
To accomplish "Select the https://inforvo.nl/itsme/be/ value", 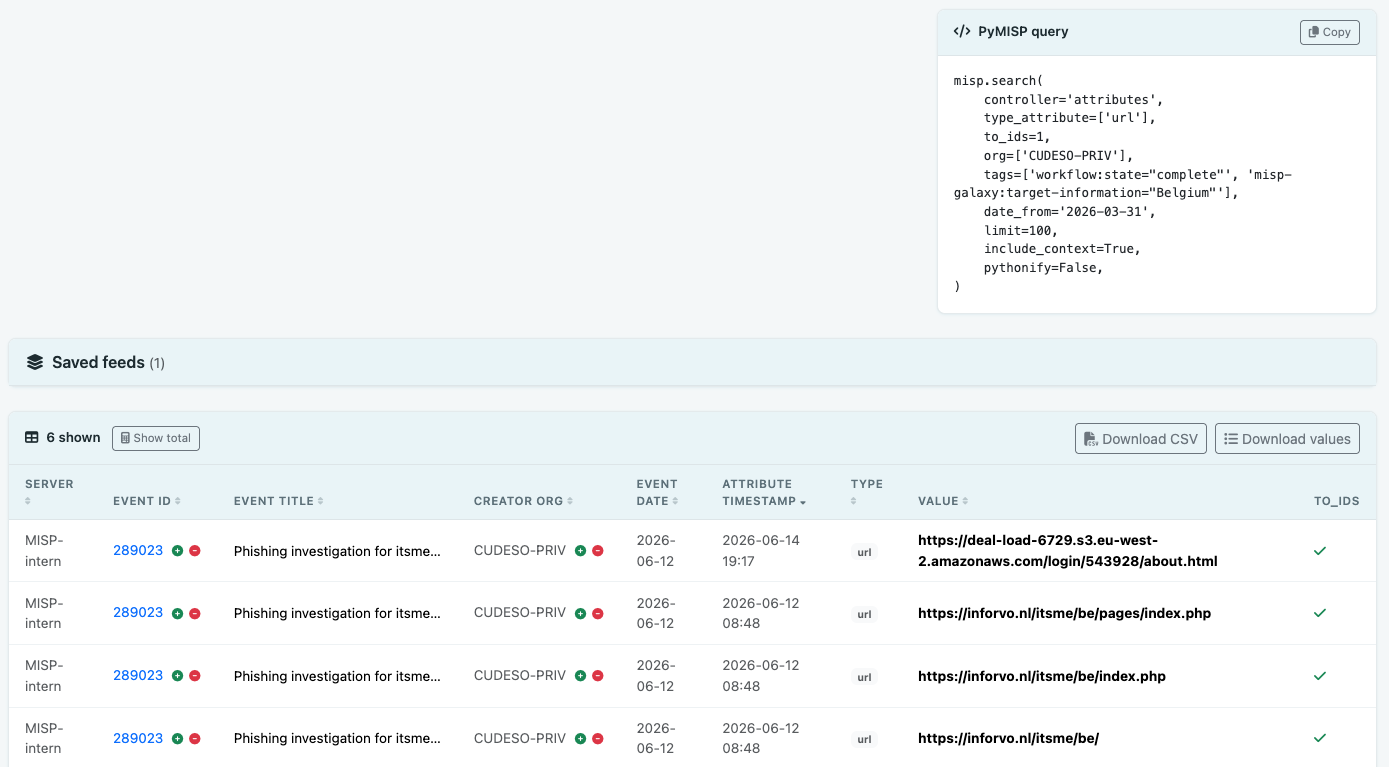I will pos(1008,739).
